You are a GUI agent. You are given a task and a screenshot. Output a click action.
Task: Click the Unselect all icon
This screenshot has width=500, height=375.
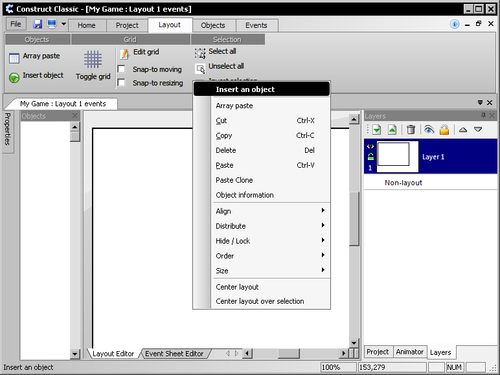click(200, 69)
